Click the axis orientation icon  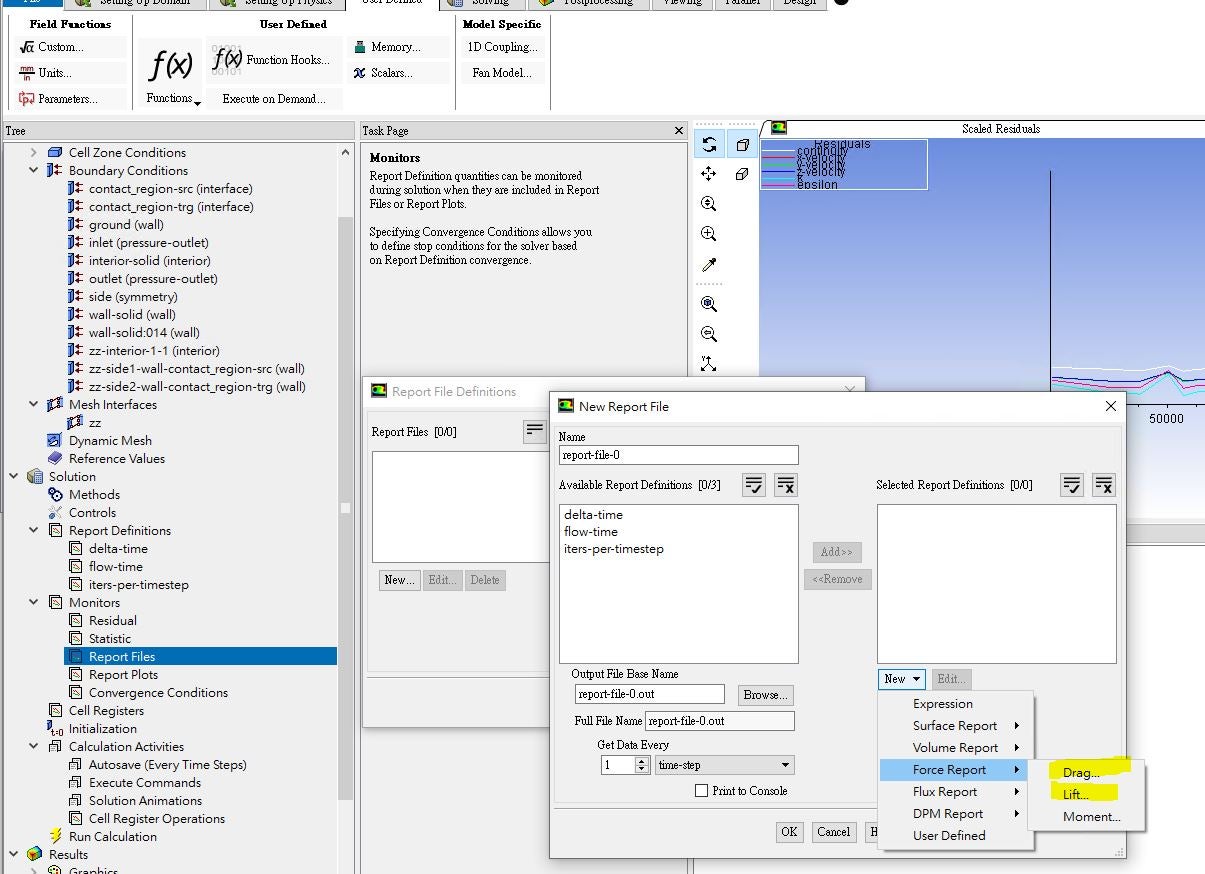coord(709,364)
